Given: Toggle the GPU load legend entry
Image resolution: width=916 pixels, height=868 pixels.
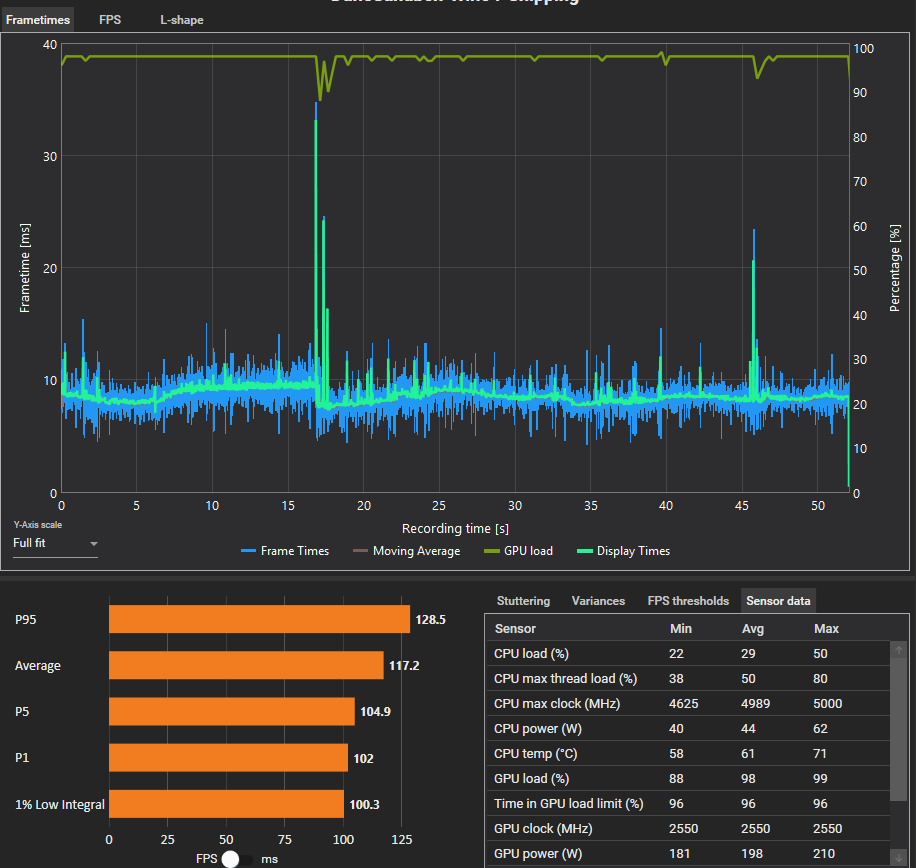Looking at the screenshot, I should coord(518,551).
